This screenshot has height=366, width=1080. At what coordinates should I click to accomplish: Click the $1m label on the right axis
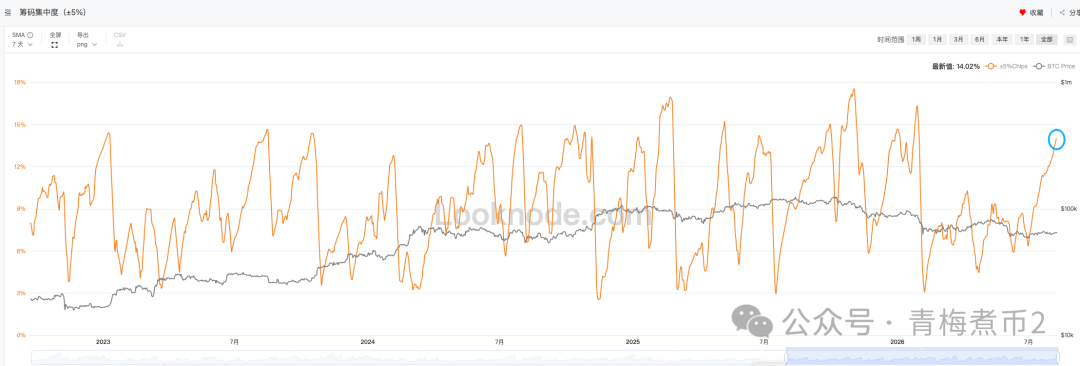click(1066, 83)
